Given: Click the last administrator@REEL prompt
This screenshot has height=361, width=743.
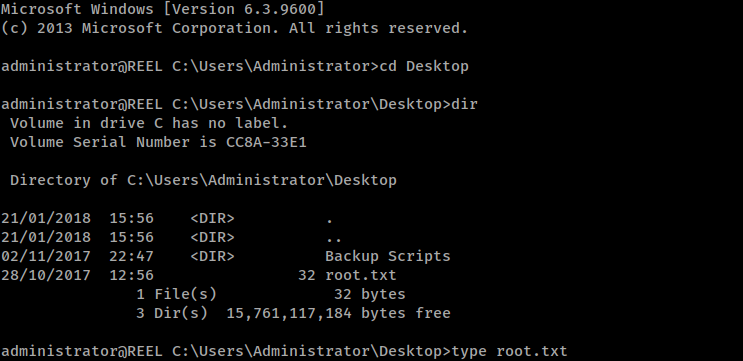Looking at the screenshot, I should (x=82, y=352).
